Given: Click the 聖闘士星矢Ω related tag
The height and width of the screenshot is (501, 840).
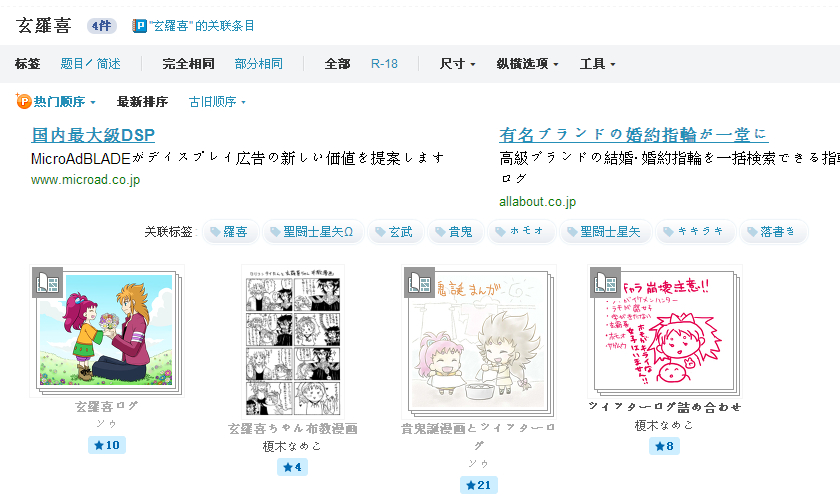Looking at the screenshot, I should click(x=313, y=232).
